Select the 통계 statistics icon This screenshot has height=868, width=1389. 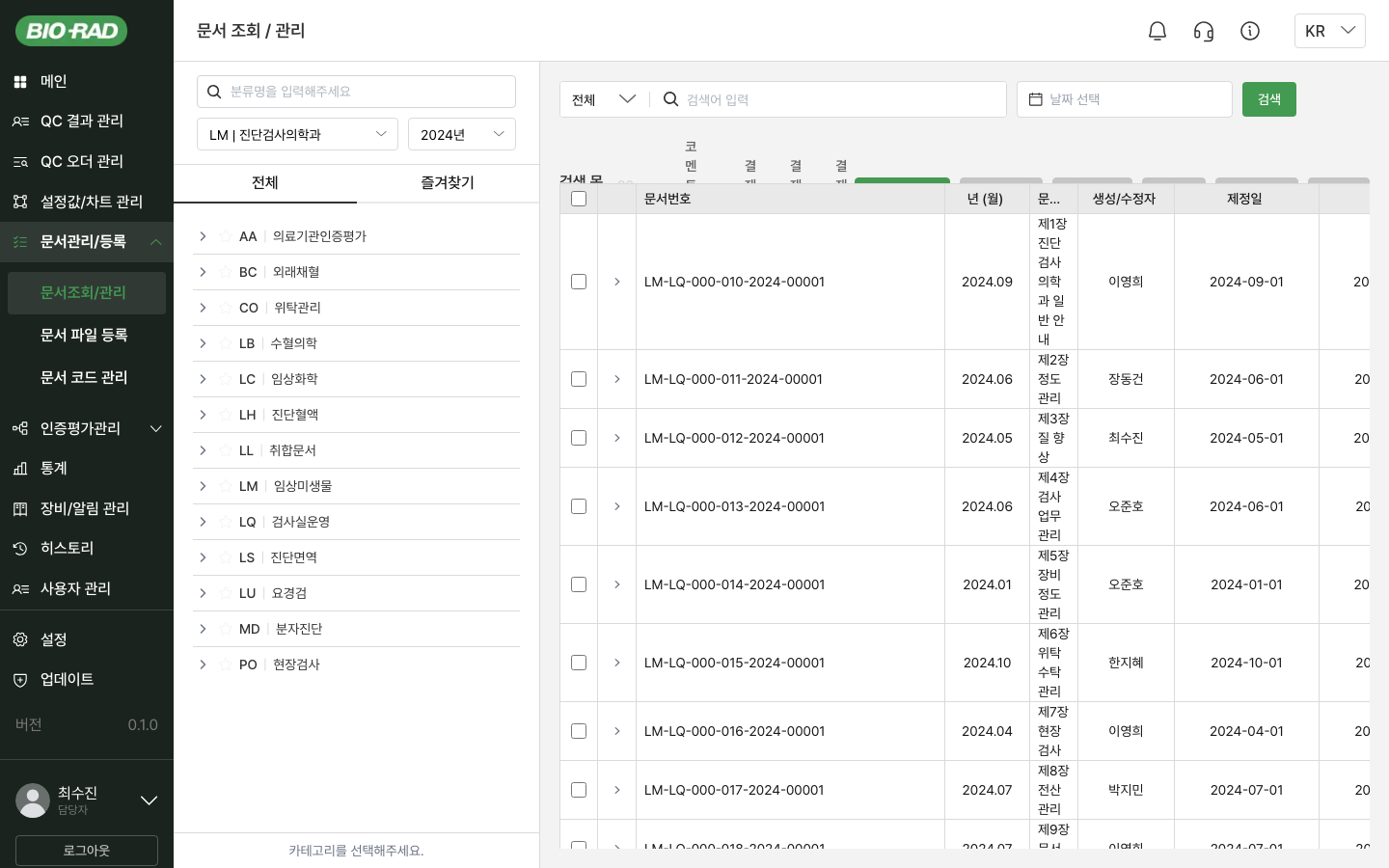pos(20,469)
